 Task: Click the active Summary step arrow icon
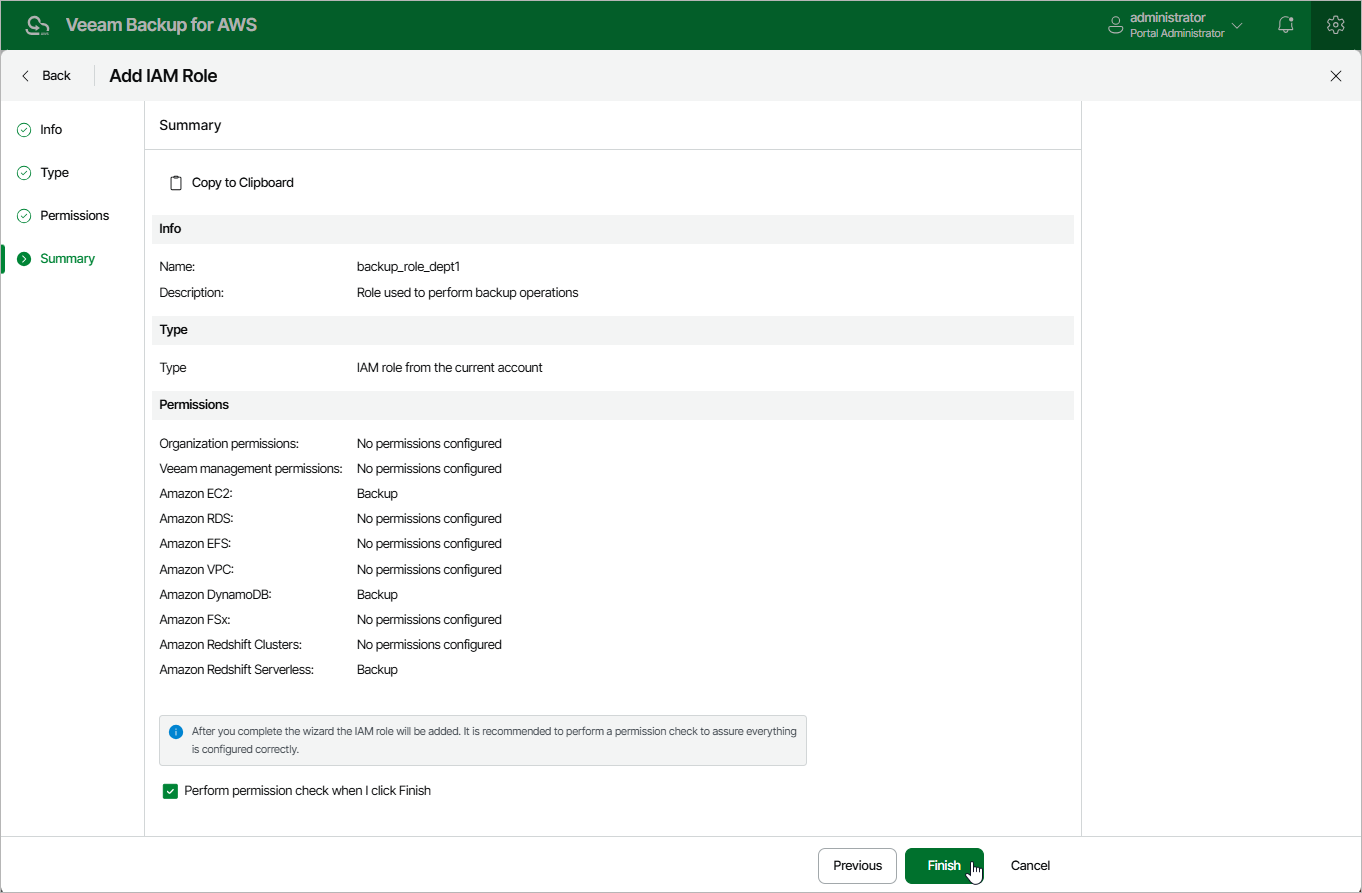pyautogui.click(x=24, y=259)
